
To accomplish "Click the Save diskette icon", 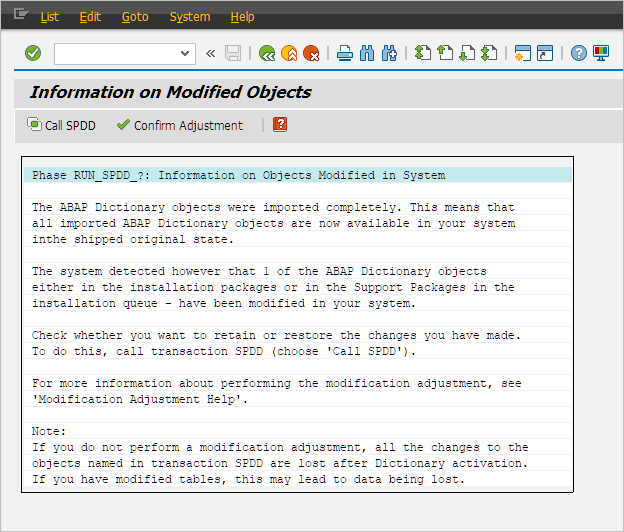I will [233, 53].
